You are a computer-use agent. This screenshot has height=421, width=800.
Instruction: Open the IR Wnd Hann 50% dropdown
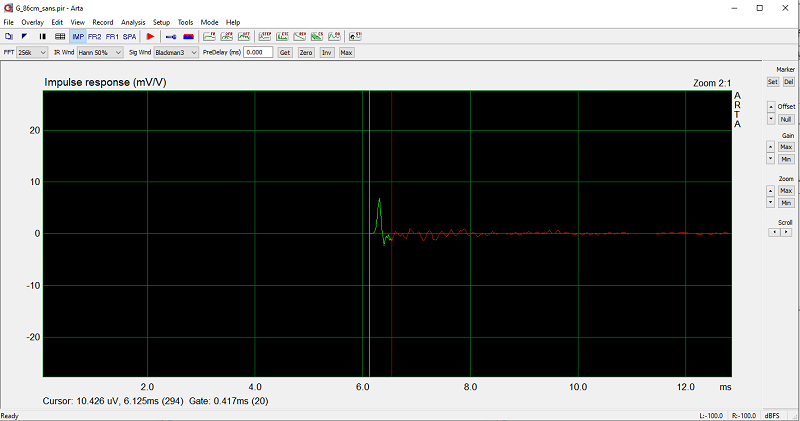coord(100,53)
